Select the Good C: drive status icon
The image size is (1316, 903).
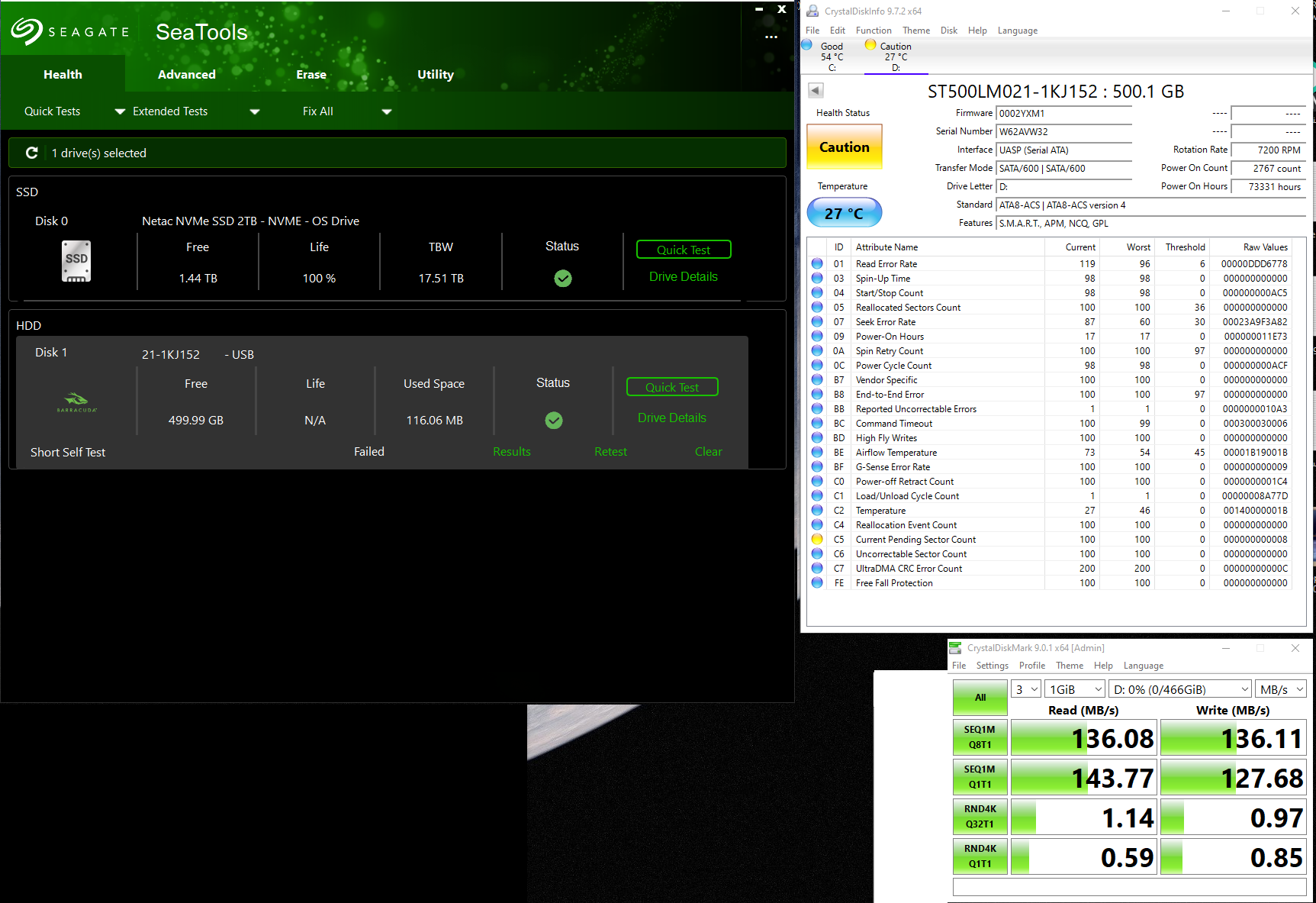pyautogui.click(x=807, y=45)
